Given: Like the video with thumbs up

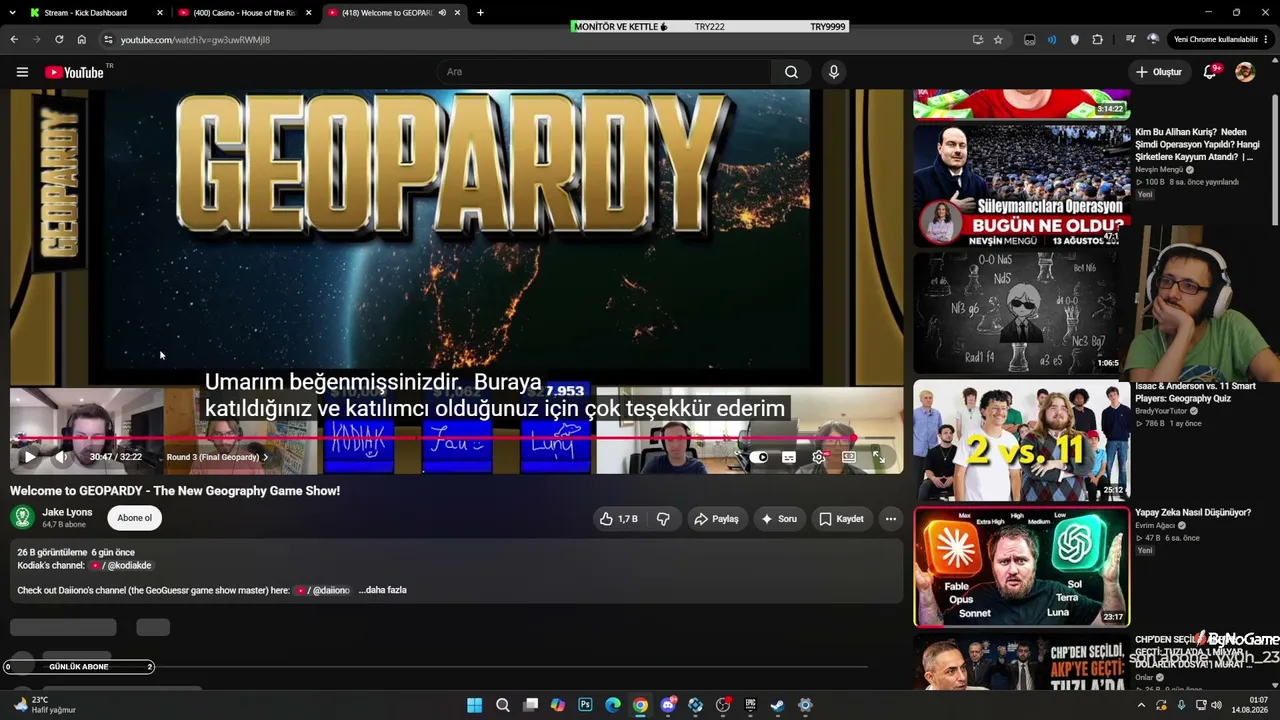Looking at the screenshot, I should tap(618, 519).
